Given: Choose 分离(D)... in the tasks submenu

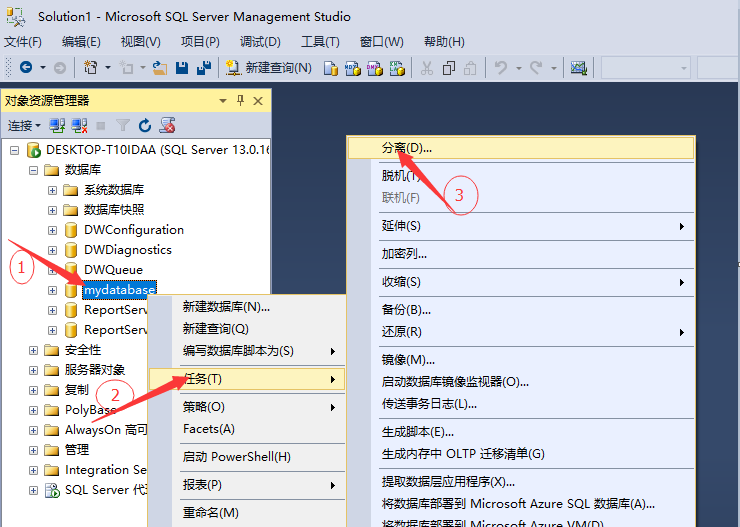Looking at the screenshot, I should point(521,148).
